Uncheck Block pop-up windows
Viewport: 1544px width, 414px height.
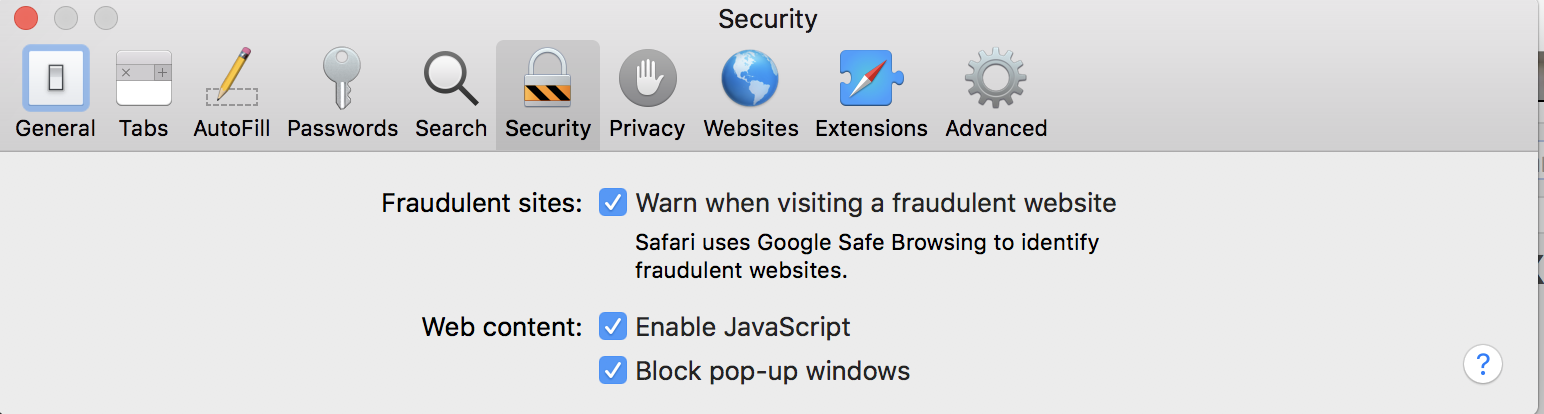point(613,371)
